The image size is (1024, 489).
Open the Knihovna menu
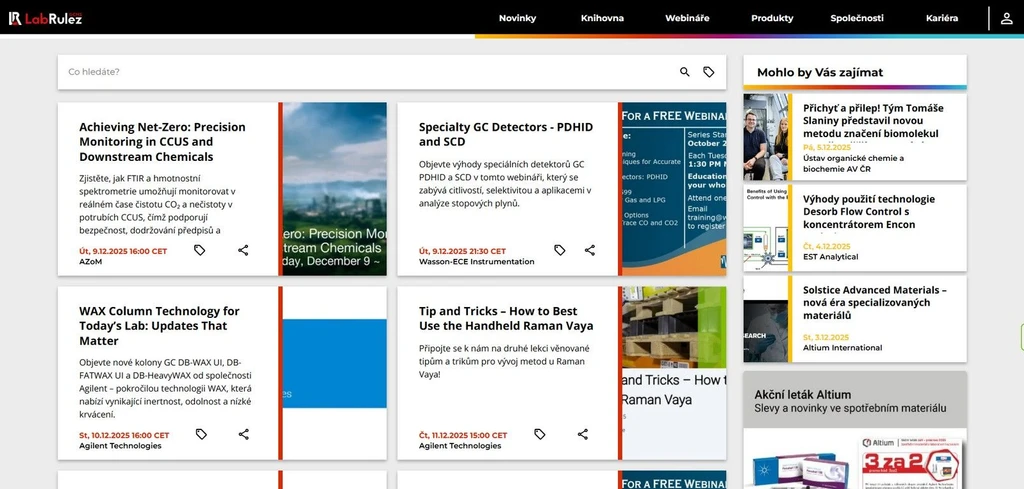click(602, 18)
